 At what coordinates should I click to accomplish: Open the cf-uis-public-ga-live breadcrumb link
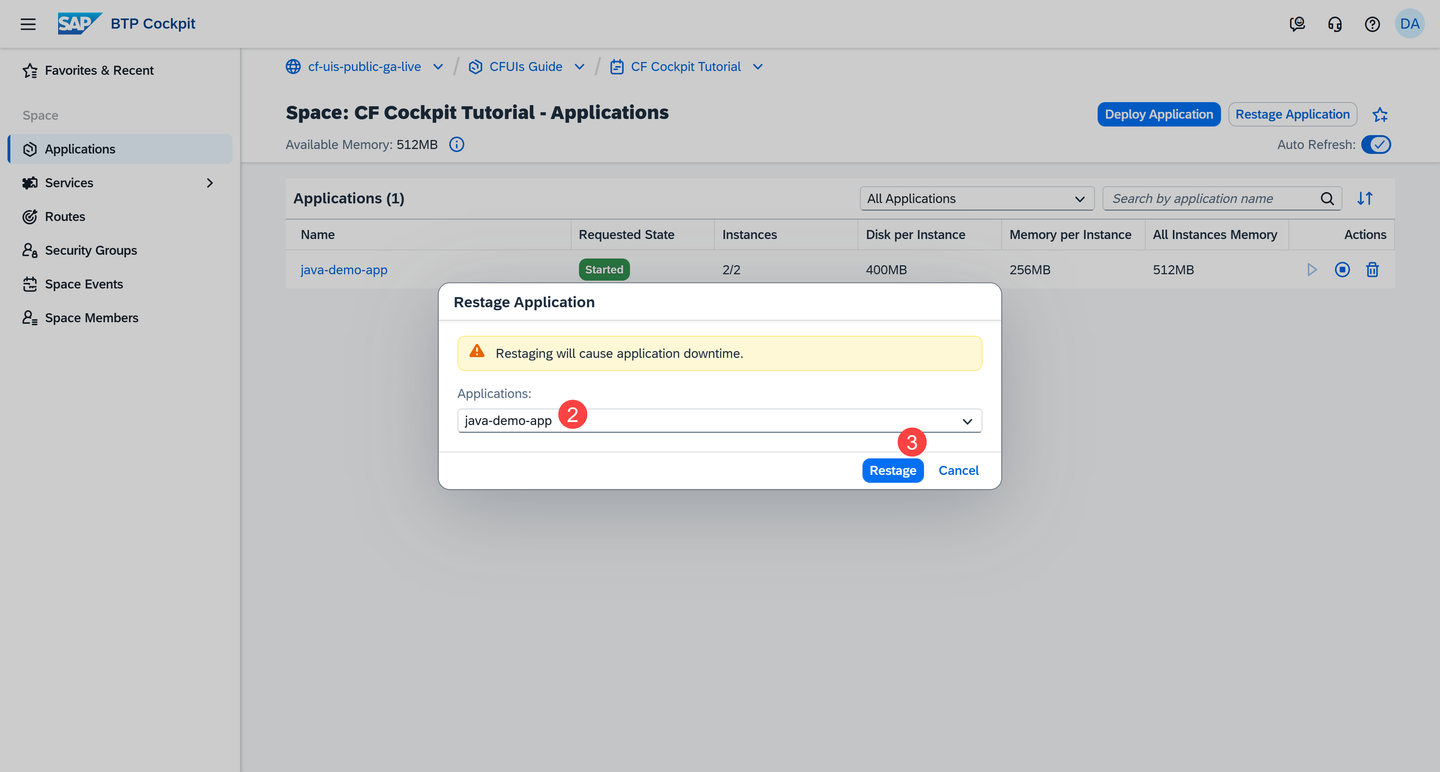click(x=364, y=67)
